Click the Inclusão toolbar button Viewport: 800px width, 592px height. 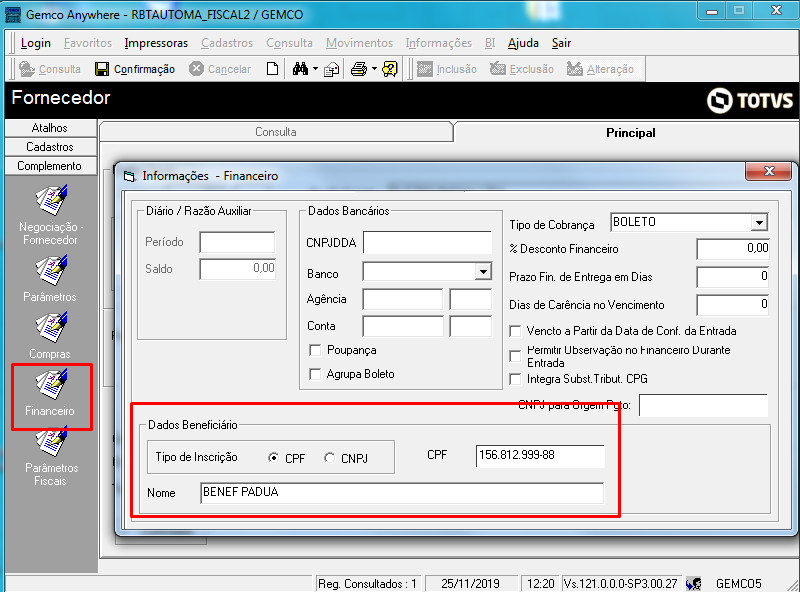(x=447, y=69)
